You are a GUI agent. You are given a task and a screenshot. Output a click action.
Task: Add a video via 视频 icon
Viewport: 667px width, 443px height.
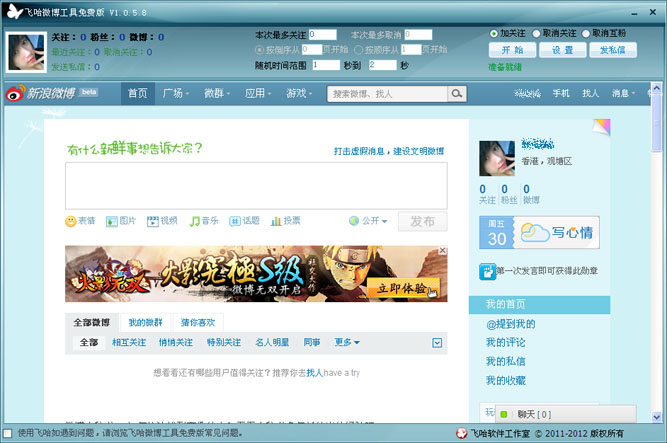152,221
